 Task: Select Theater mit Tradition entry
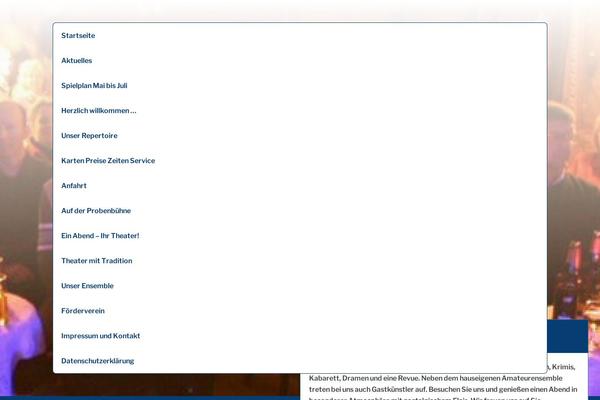click(x=97, y=261)
